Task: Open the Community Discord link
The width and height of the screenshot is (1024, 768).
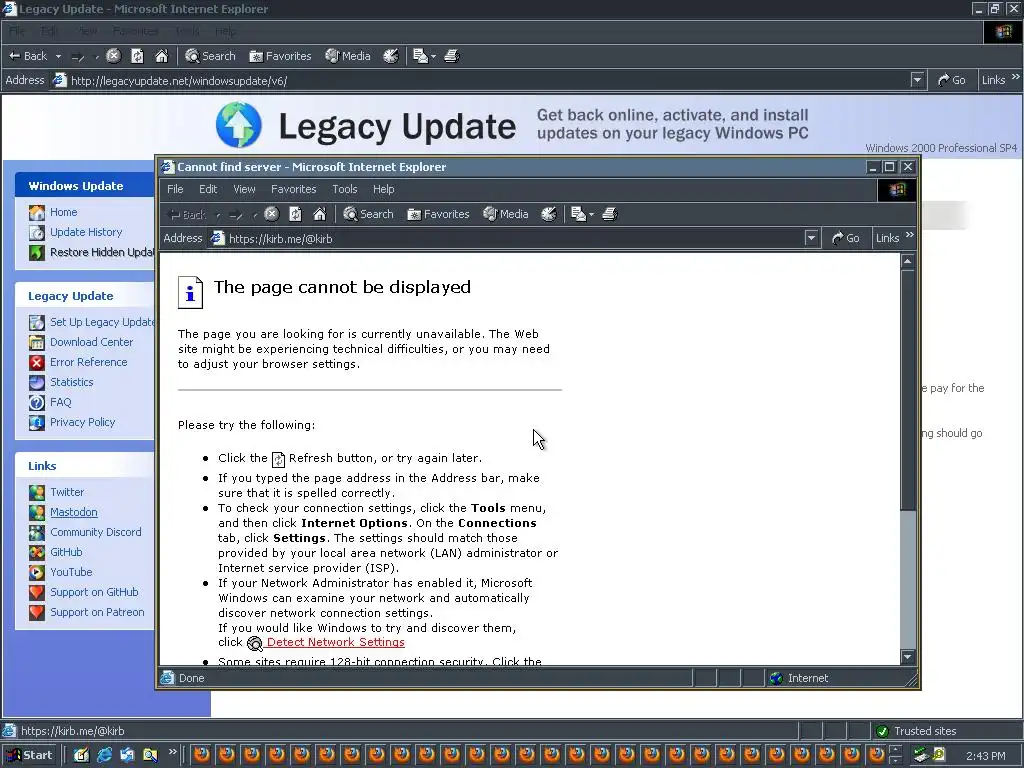Action: point(96,532)
